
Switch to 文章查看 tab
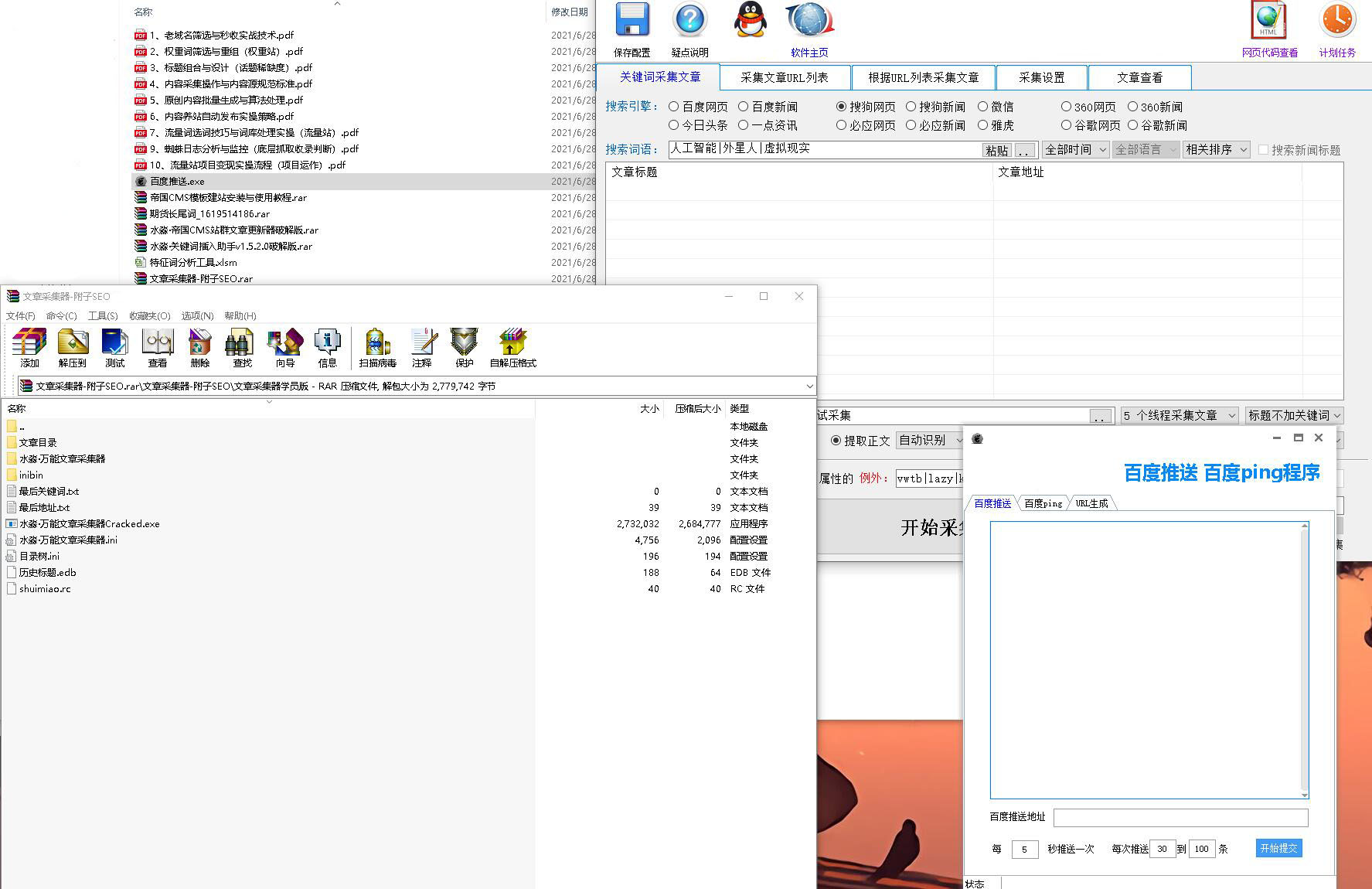point(1139,77)
